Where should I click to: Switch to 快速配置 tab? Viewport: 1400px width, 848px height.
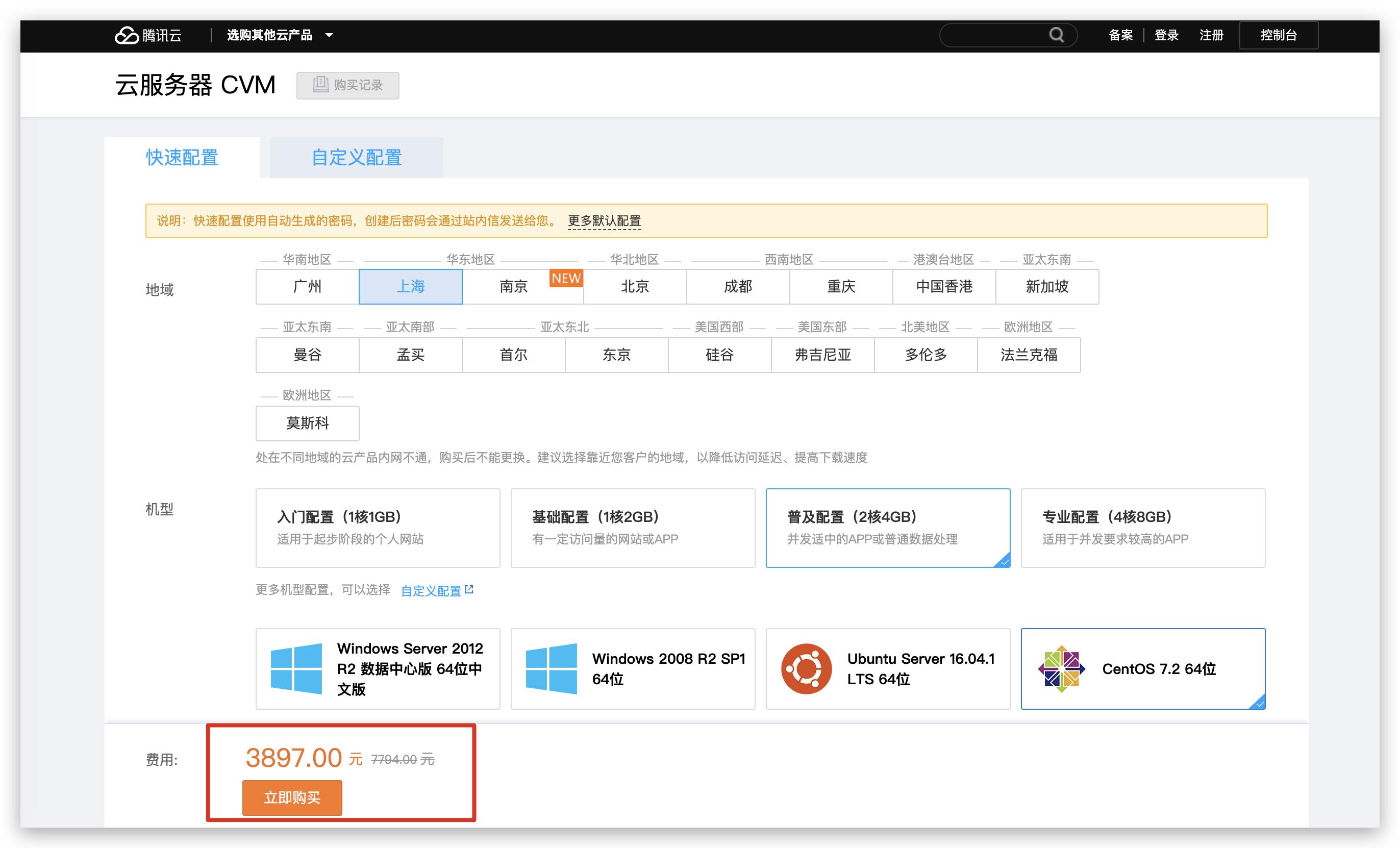pos(182,158)
